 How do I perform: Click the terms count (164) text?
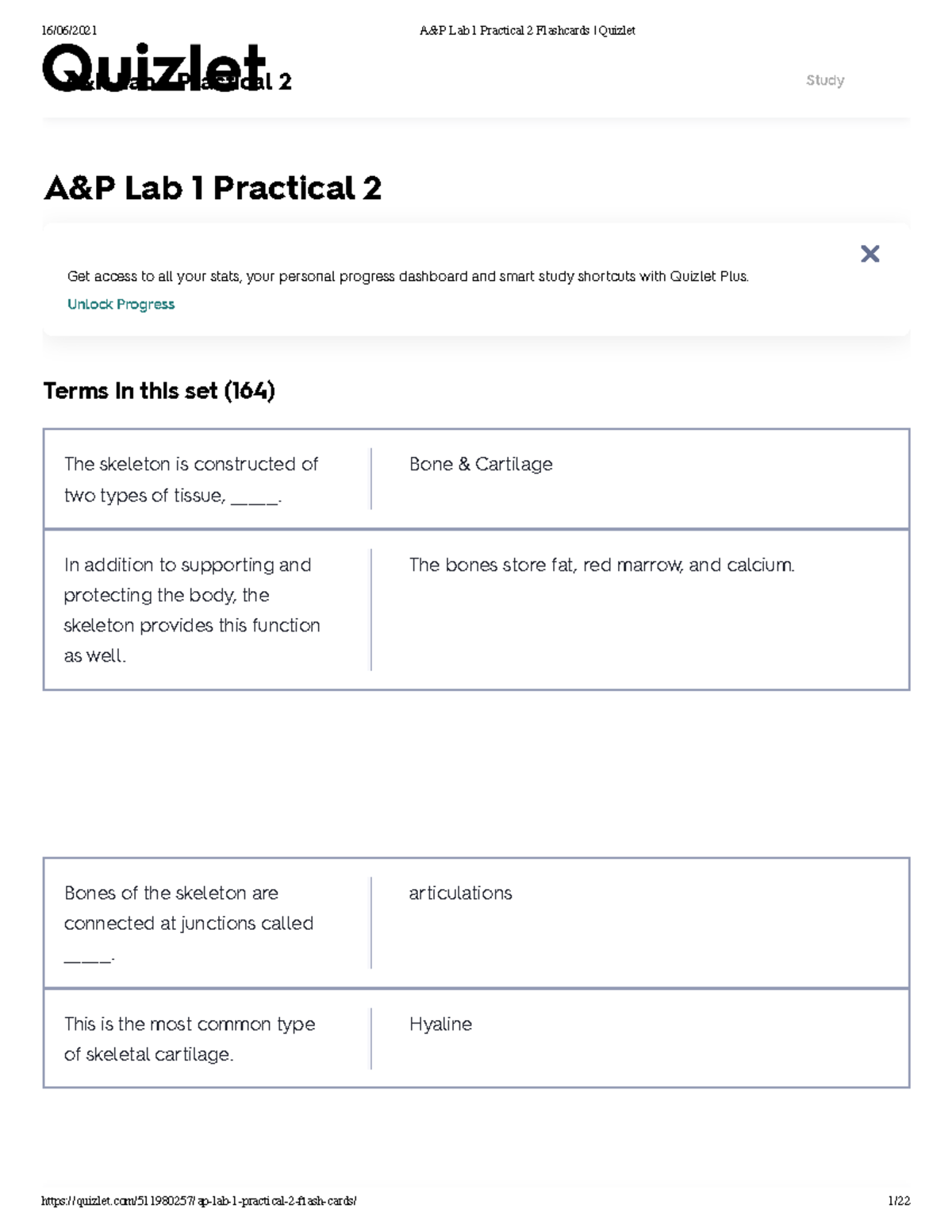[251, 390]
